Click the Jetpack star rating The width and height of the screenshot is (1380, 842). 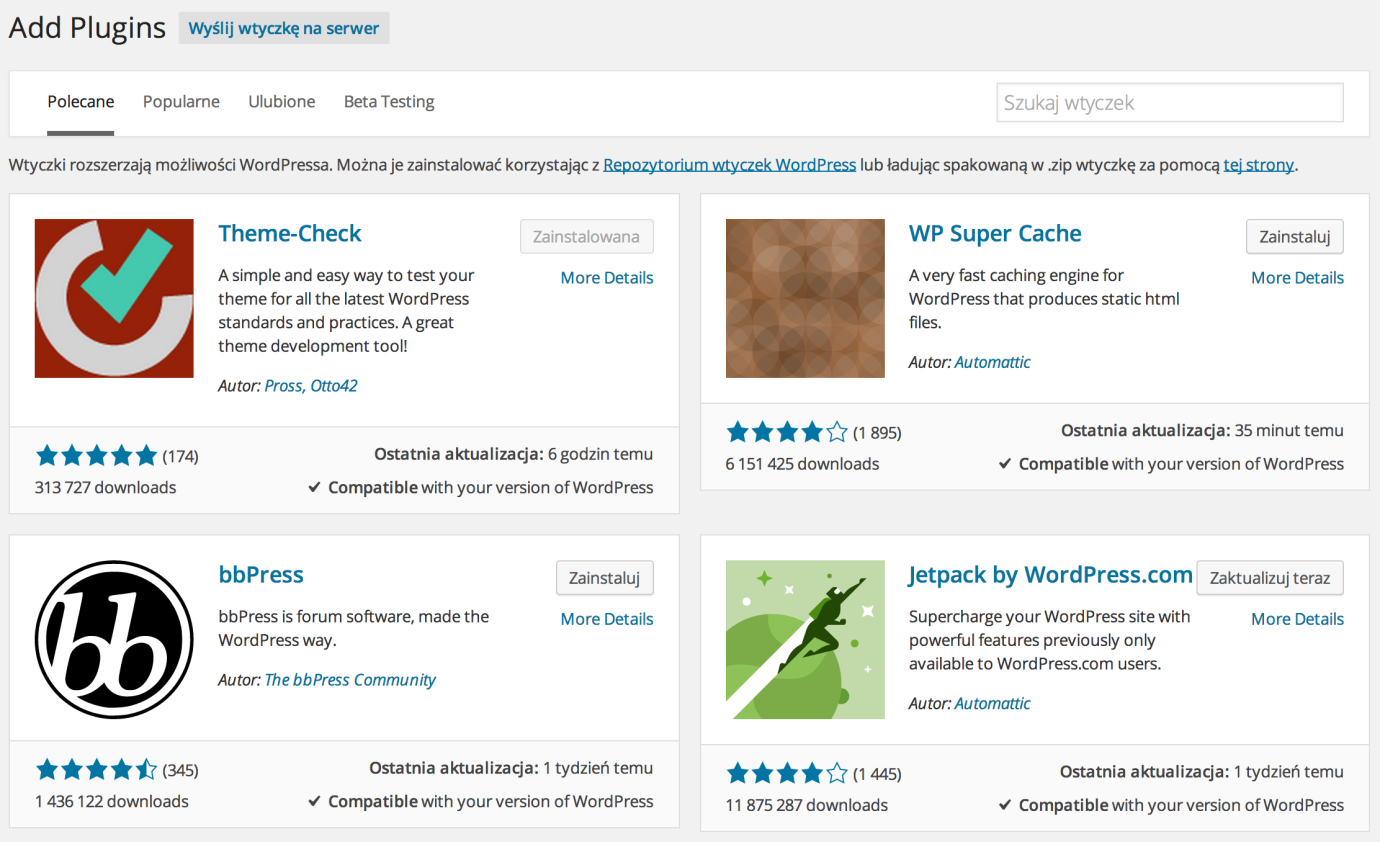coord(787,773)
